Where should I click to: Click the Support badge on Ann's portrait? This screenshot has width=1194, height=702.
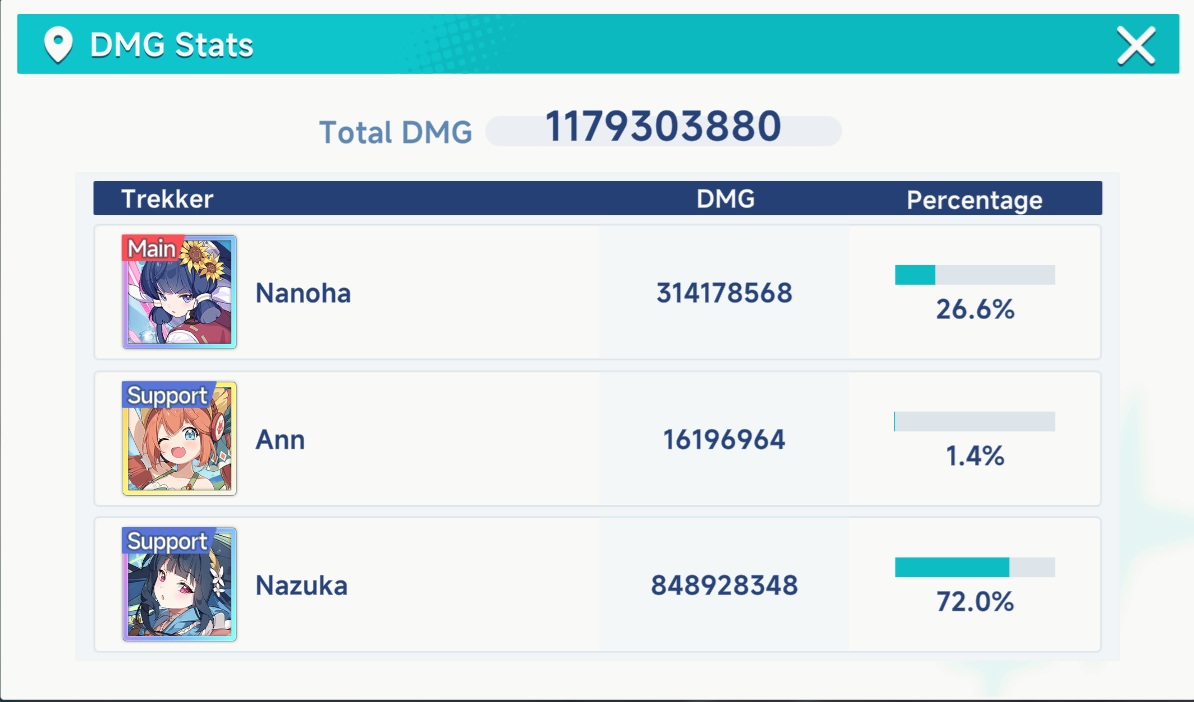tap(168, 395)
